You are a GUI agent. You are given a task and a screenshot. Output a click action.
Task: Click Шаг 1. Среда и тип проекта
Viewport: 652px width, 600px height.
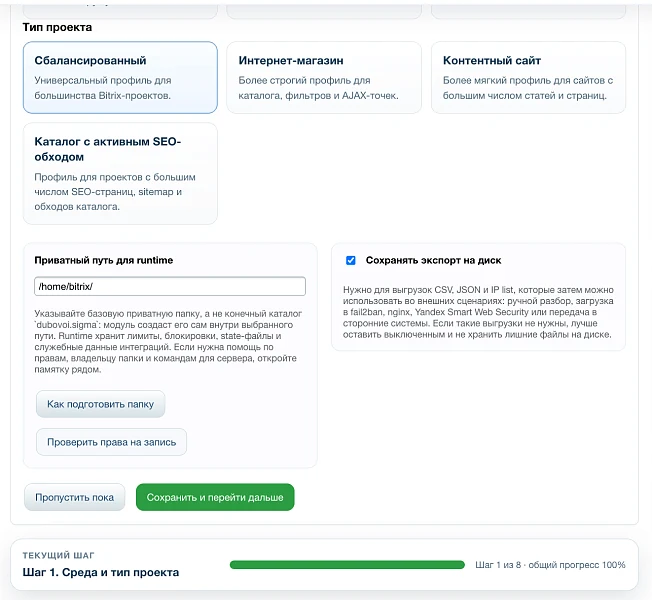101,572
